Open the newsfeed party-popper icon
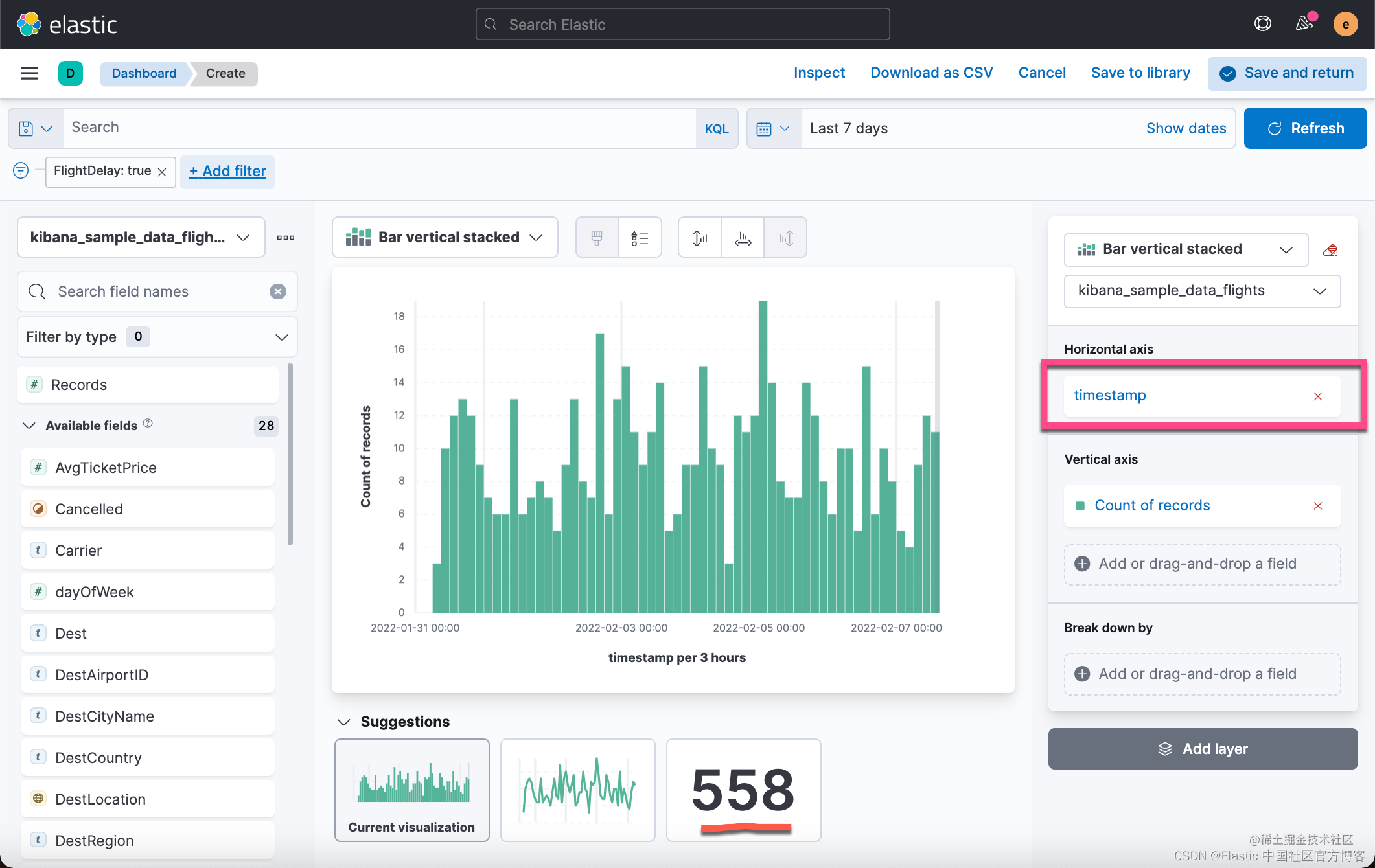Screen dimensions: 1375x868 pyautogui.click(x=1304, y=23)
